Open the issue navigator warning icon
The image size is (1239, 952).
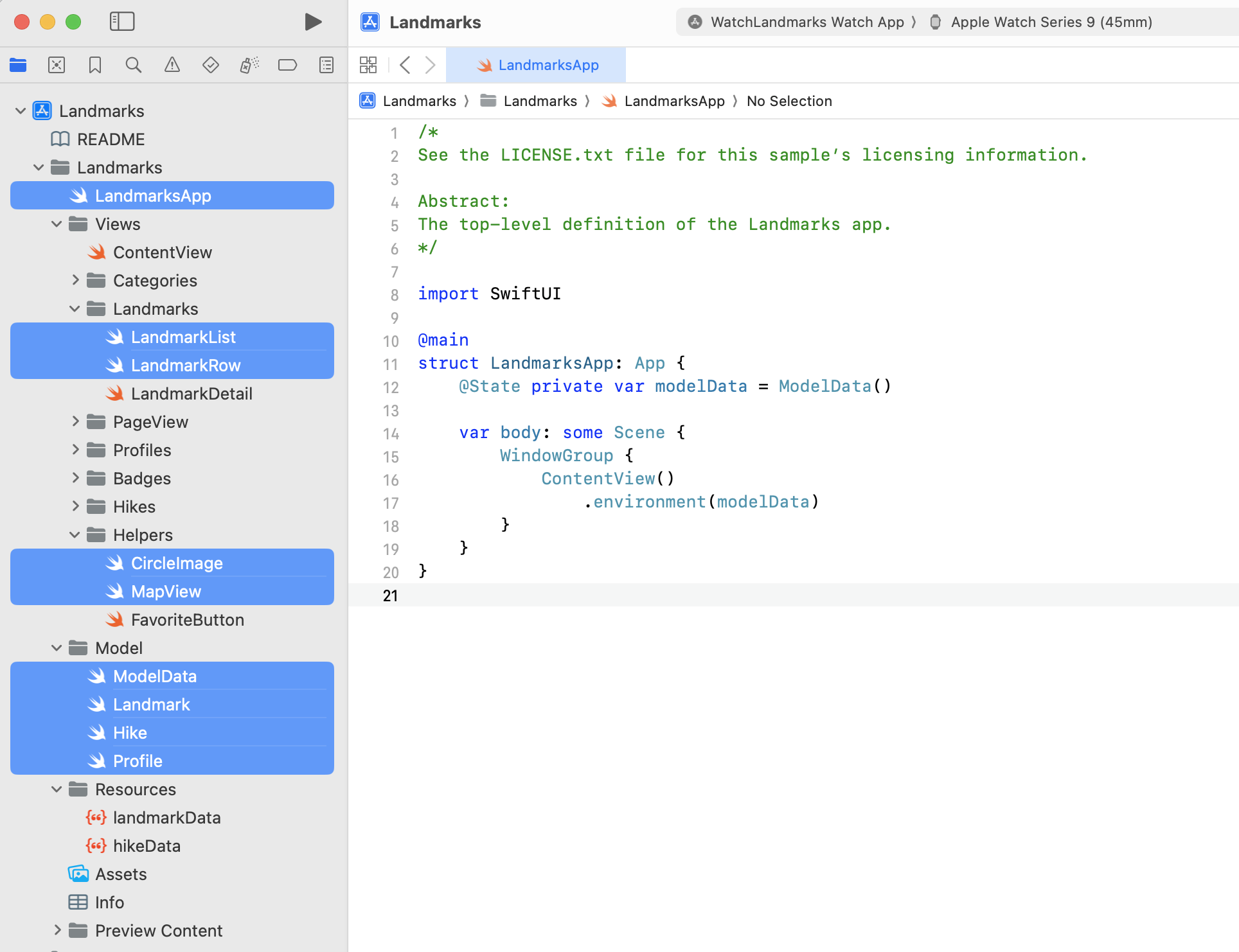(172, 65)
